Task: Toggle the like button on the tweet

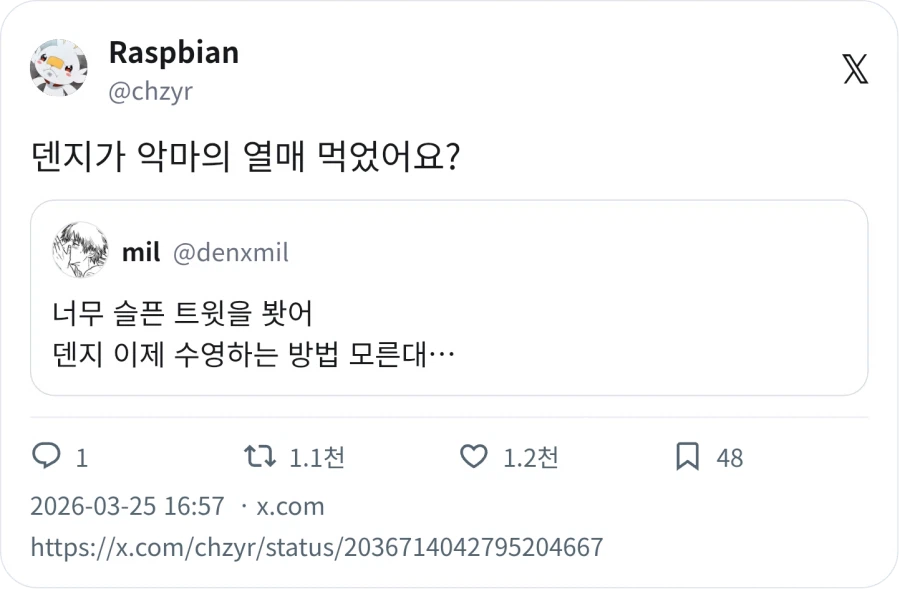Action: click(x=477, y=458)
